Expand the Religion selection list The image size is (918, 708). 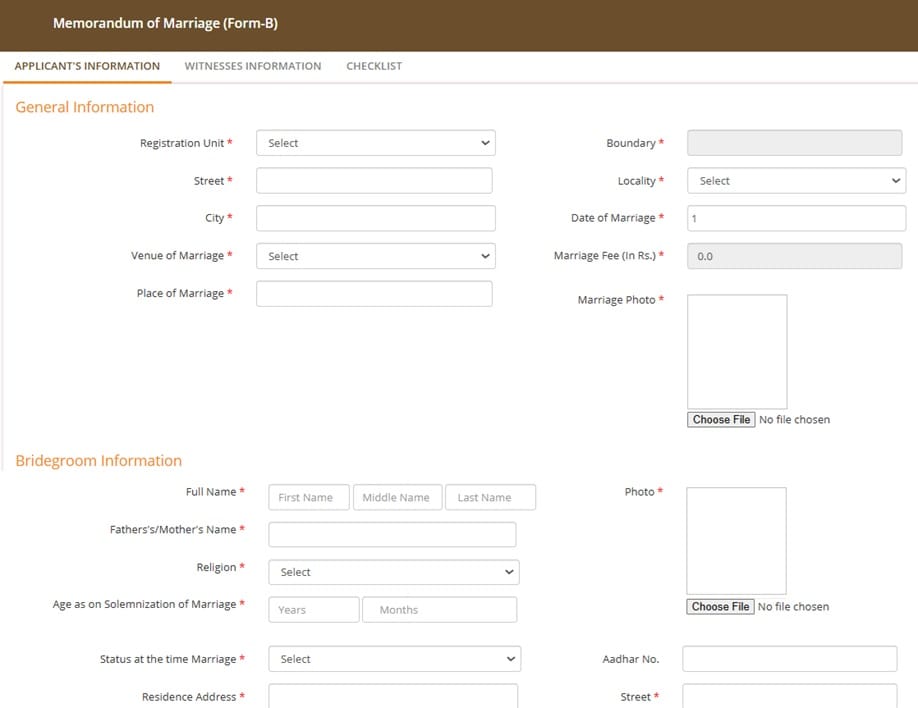coord(393,572)
